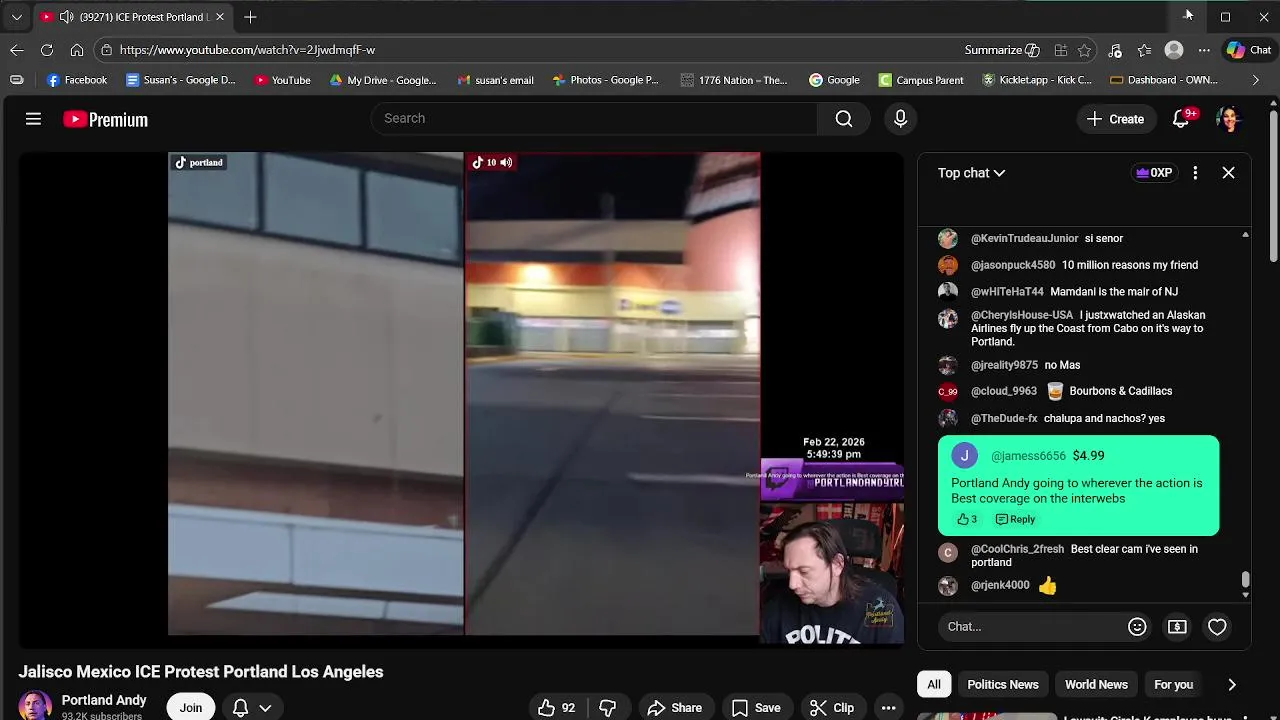Open browser settings and more menu
The height and width of the screenshot is (720, 1280).
(x=1204, y=50)
